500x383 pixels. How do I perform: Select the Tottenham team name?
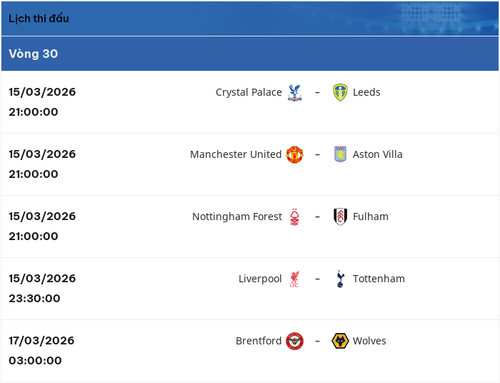coord(379,279)
